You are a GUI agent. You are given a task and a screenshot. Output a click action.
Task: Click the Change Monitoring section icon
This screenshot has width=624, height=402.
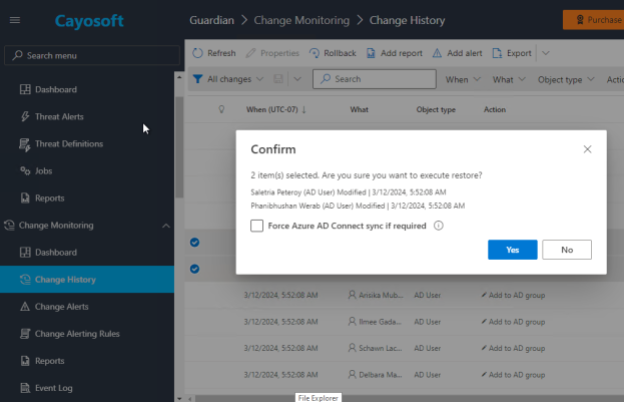click(9, 225)
